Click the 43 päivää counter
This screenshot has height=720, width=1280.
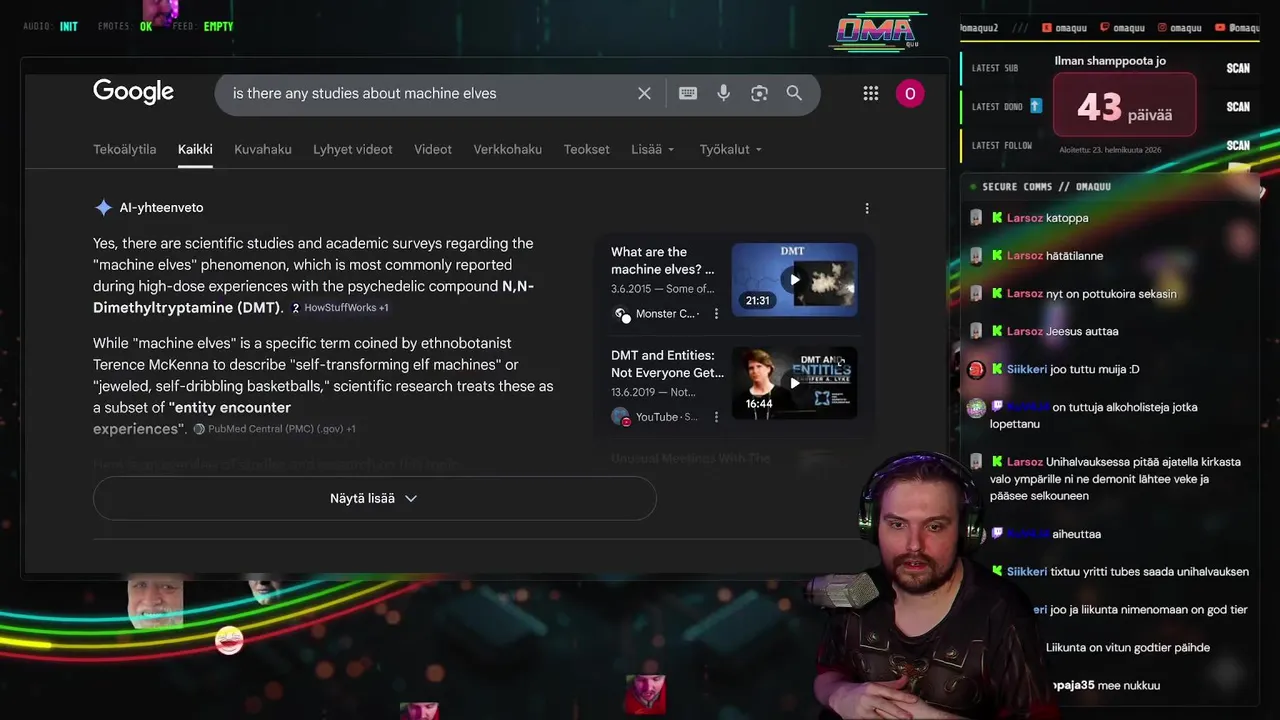point(1124,105)
